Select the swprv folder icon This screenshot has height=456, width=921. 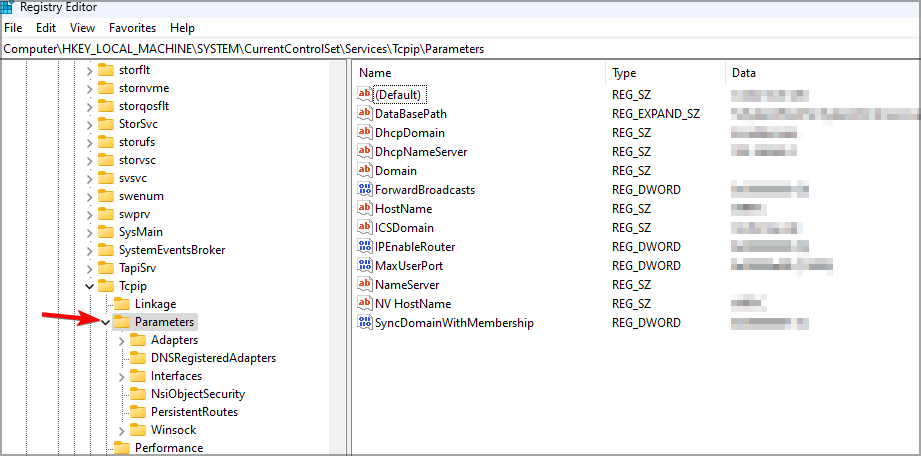coord(106,214)
